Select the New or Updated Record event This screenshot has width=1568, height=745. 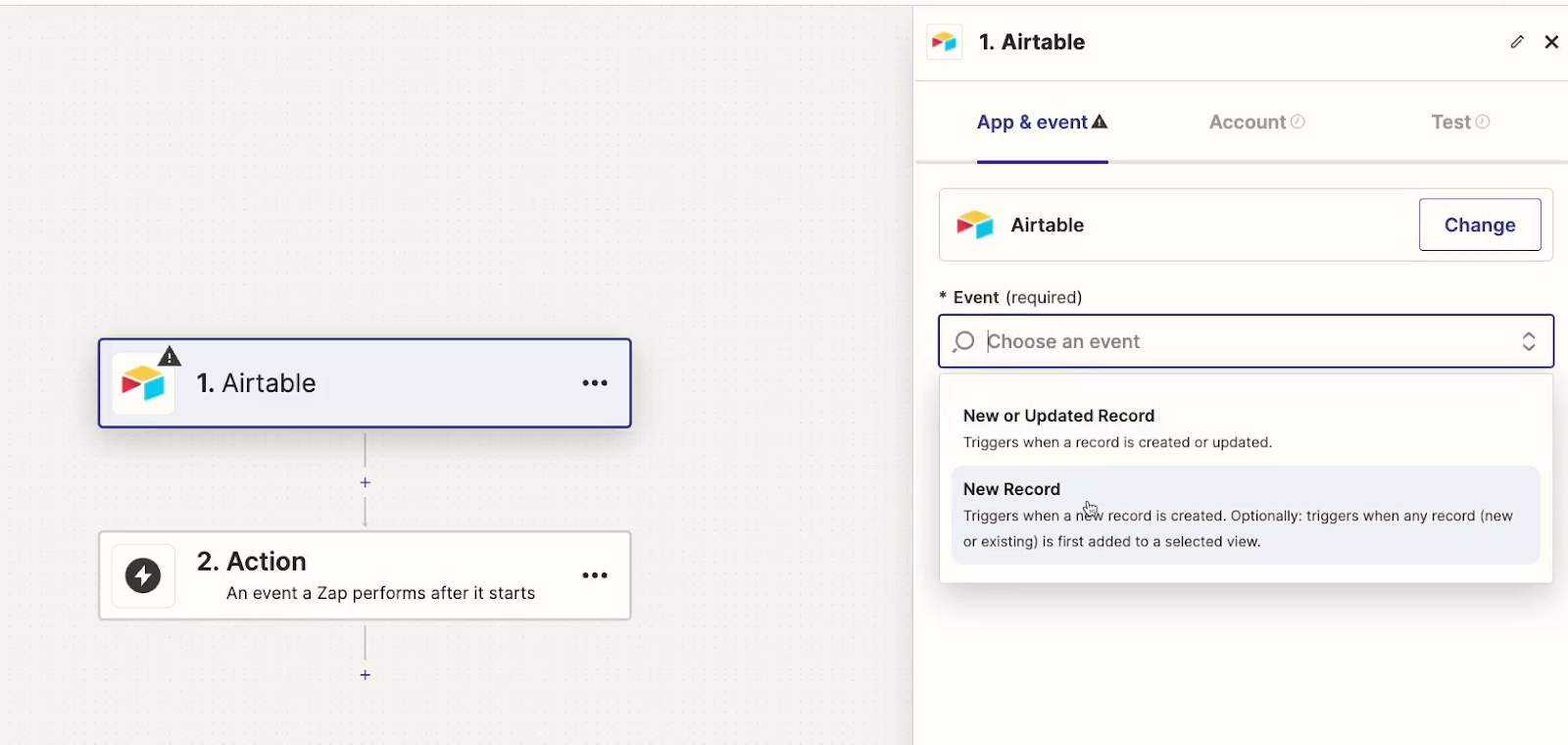click(x=1246, y=428)
